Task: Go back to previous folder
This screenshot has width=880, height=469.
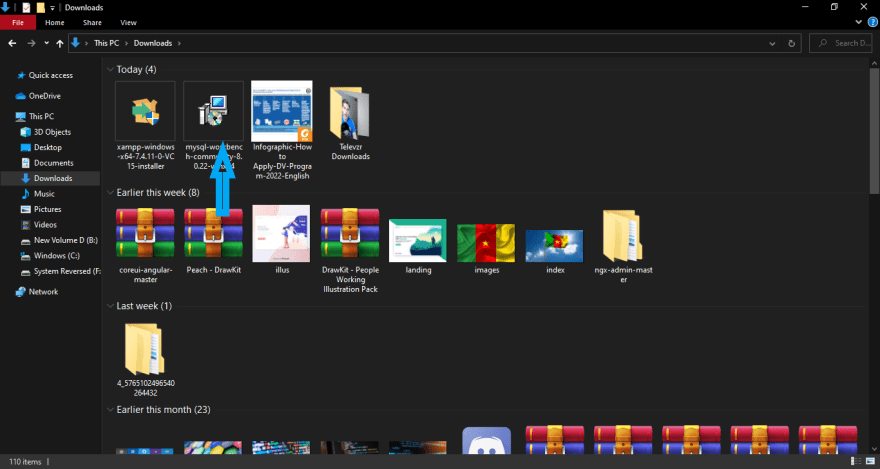Action: [12, 43]
